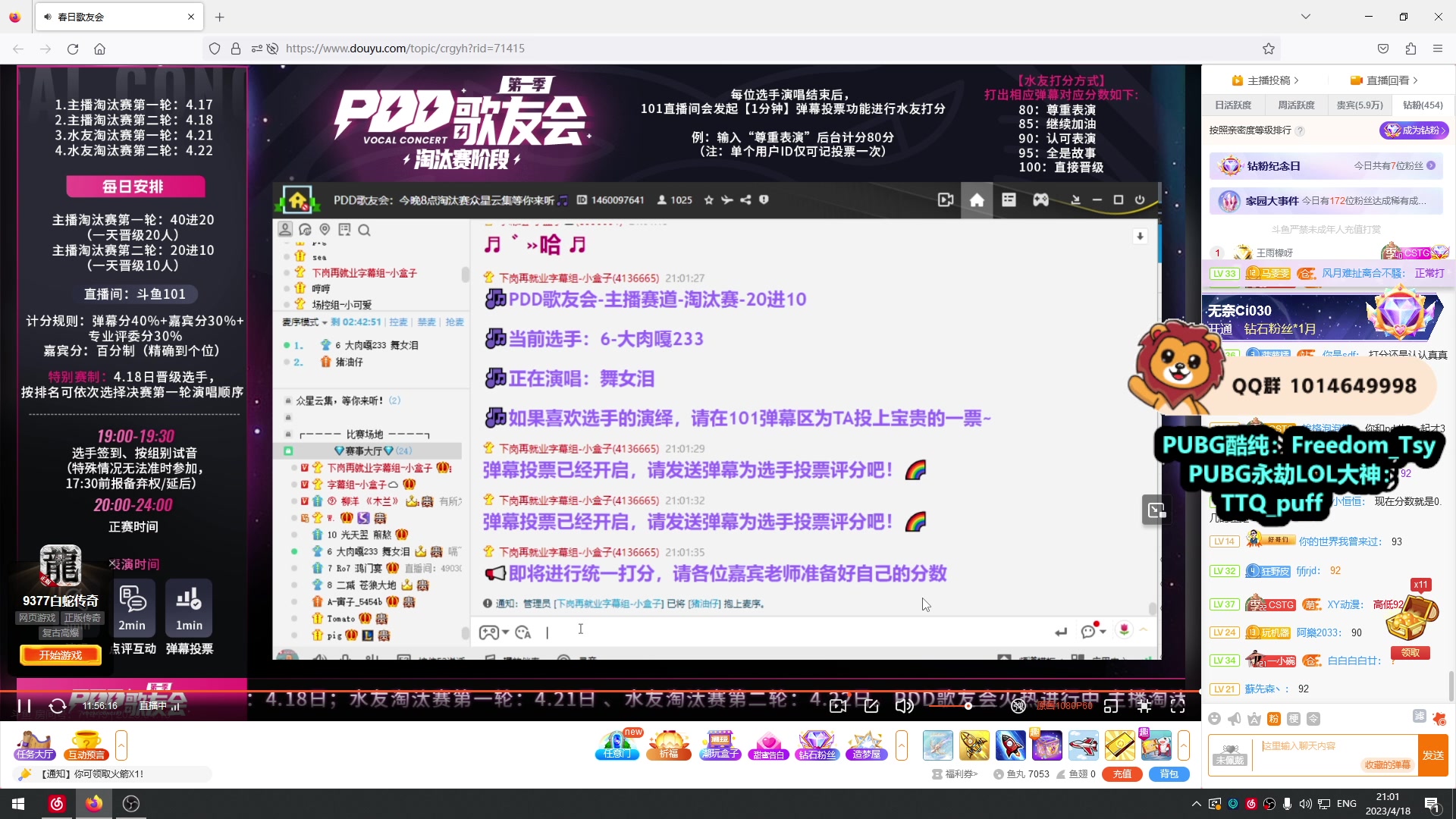Reload the Firefox page
Image resolution: width=1456 pixels, height=819 pixels.
pyautogui.click(x=73, y=49)
